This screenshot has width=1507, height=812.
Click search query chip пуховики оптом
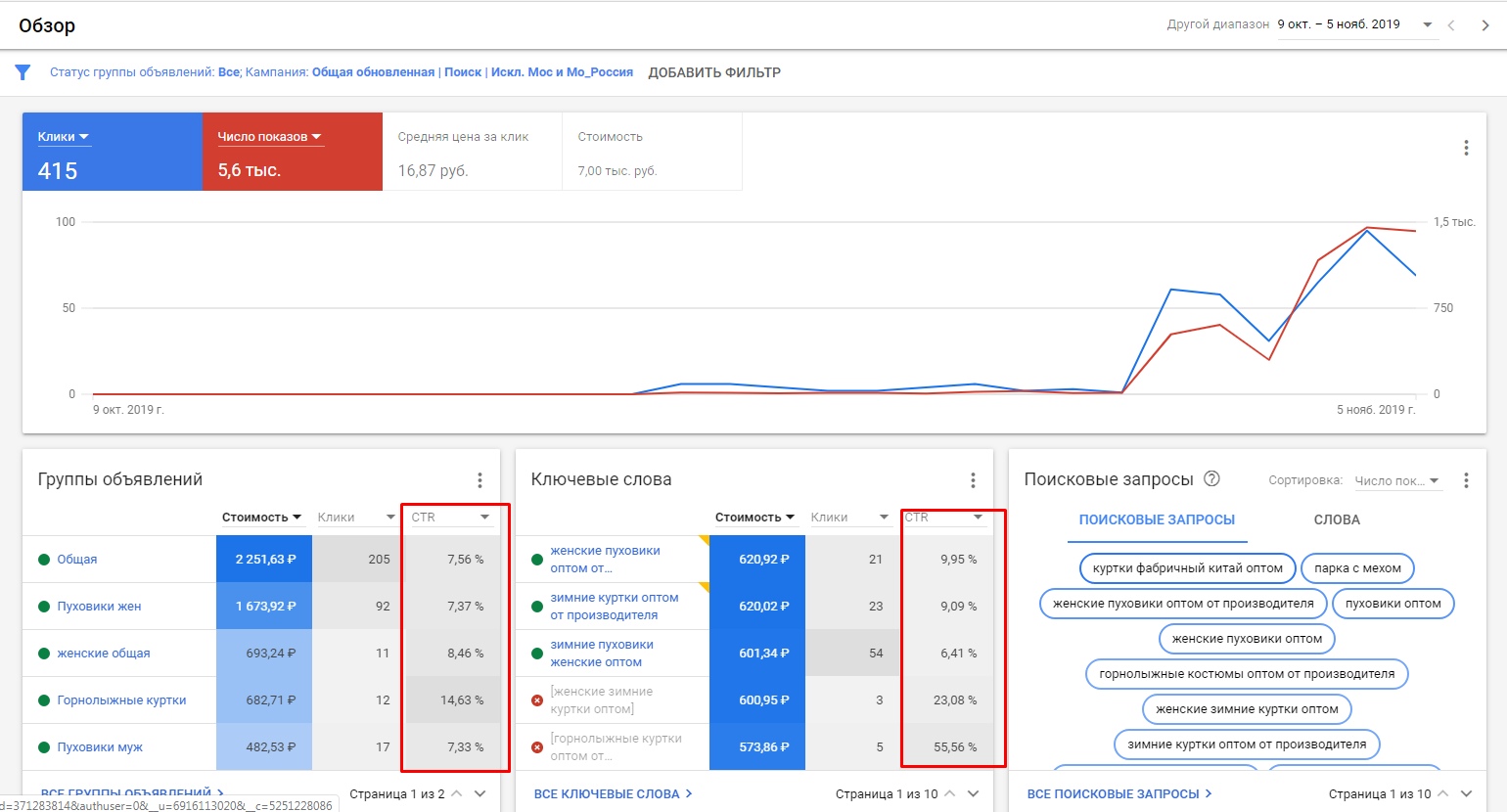click(x=1393, y=604)
